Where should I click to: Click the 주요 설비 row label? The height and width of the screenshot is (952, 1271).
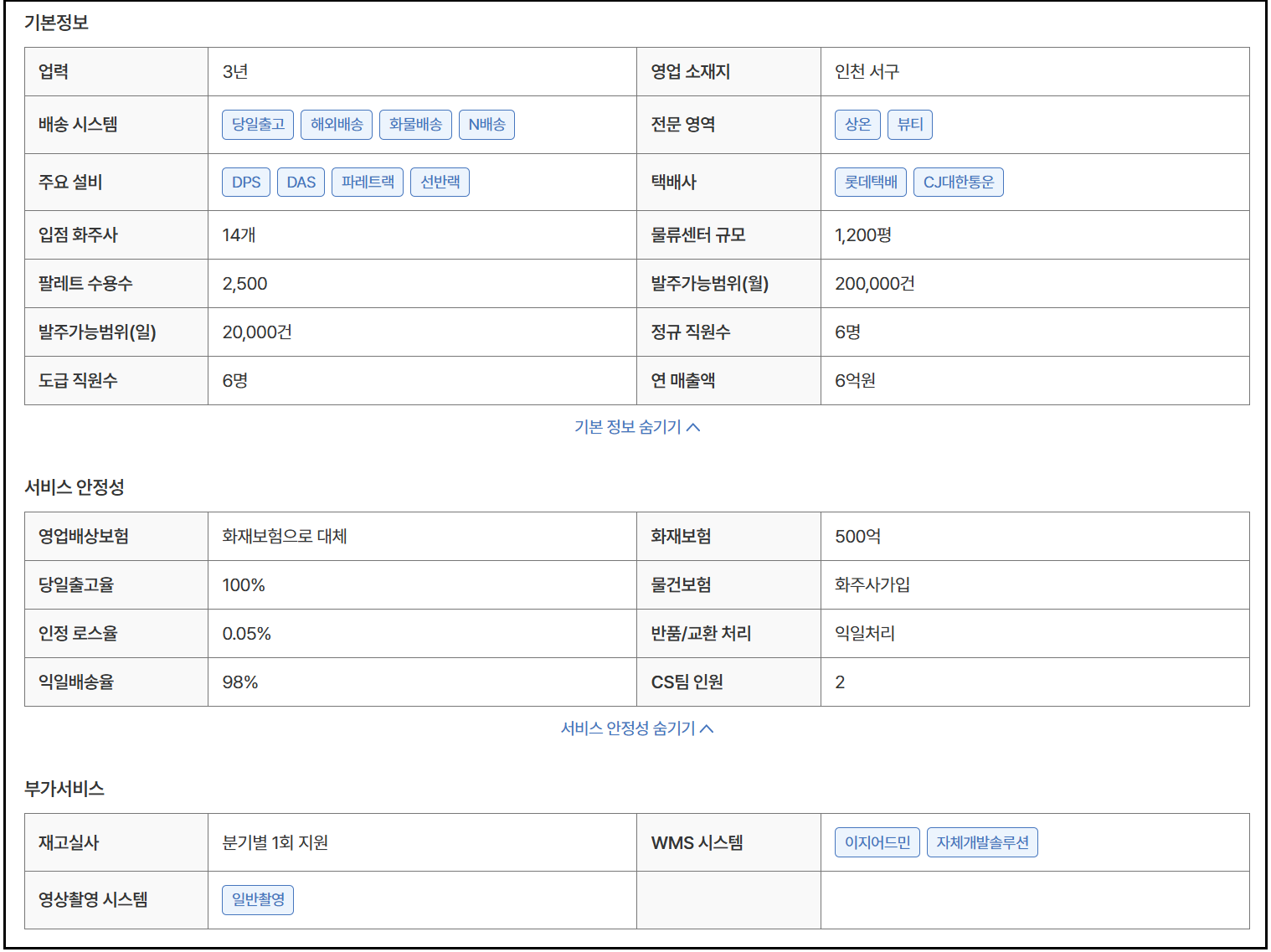(x=70, y=183)
